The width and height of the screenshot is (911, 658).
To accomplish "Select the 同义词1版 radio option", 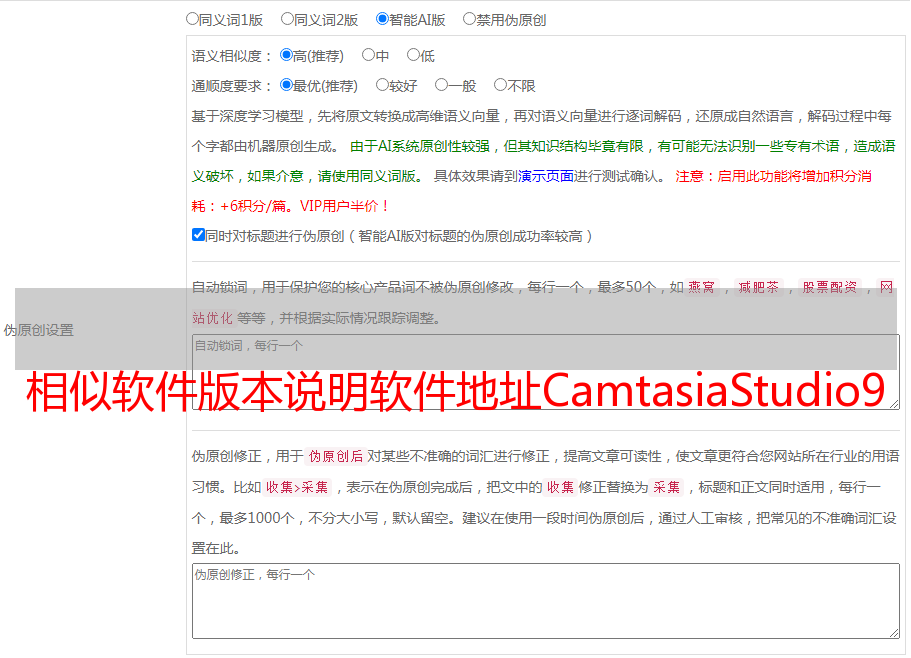I will click(x=192, y=19).
